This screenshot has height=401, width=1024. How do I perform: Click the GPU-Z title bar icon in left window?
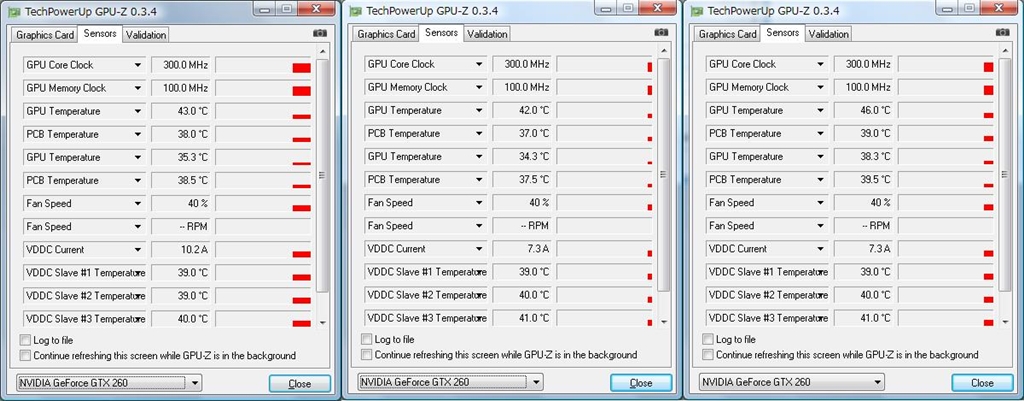click(13, 11)
